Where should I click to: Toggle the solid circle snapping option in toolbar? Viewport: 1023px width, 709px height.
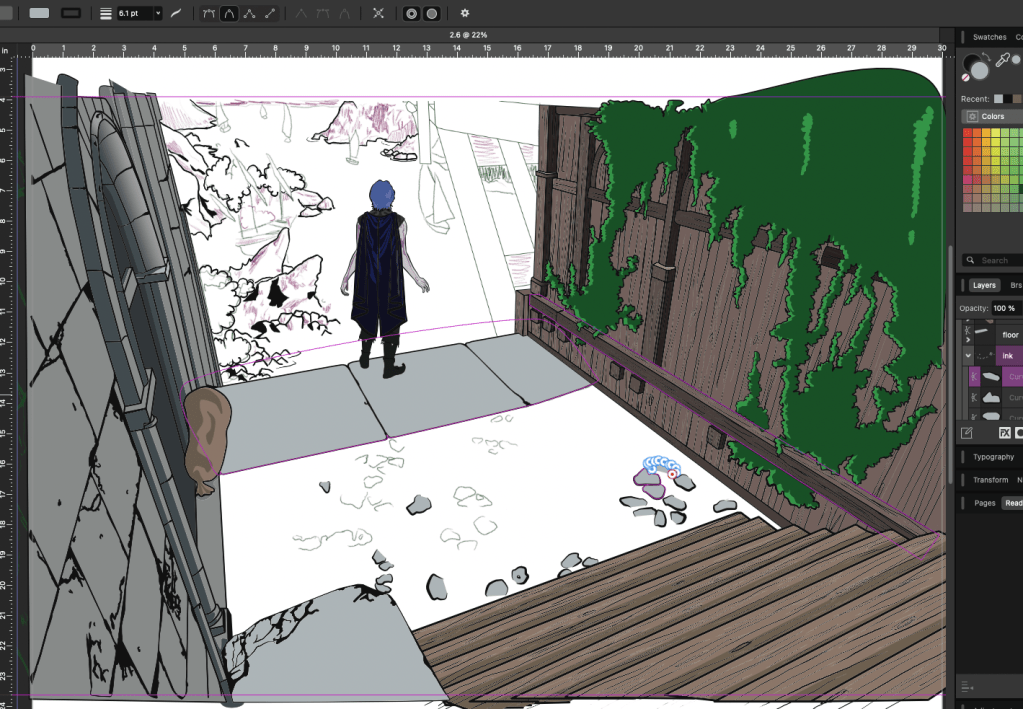coord(432,14)
